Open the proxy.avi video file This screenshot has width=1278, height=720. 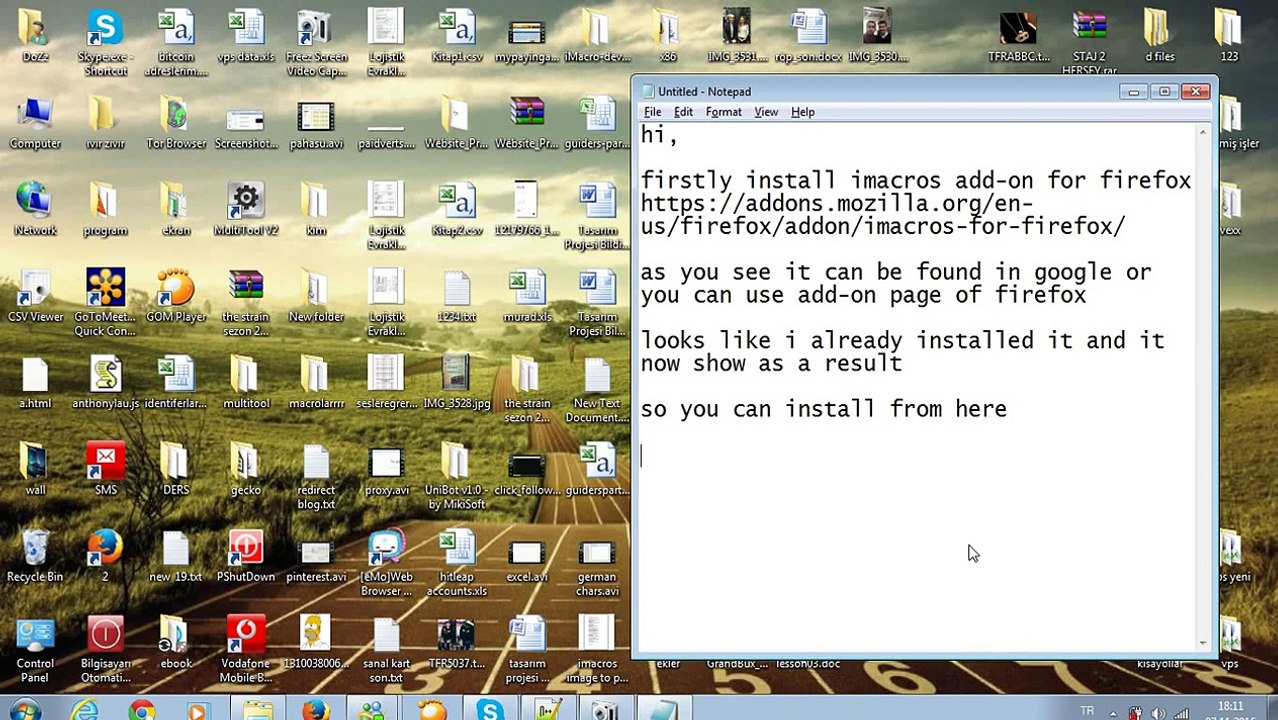coord(386,470)
